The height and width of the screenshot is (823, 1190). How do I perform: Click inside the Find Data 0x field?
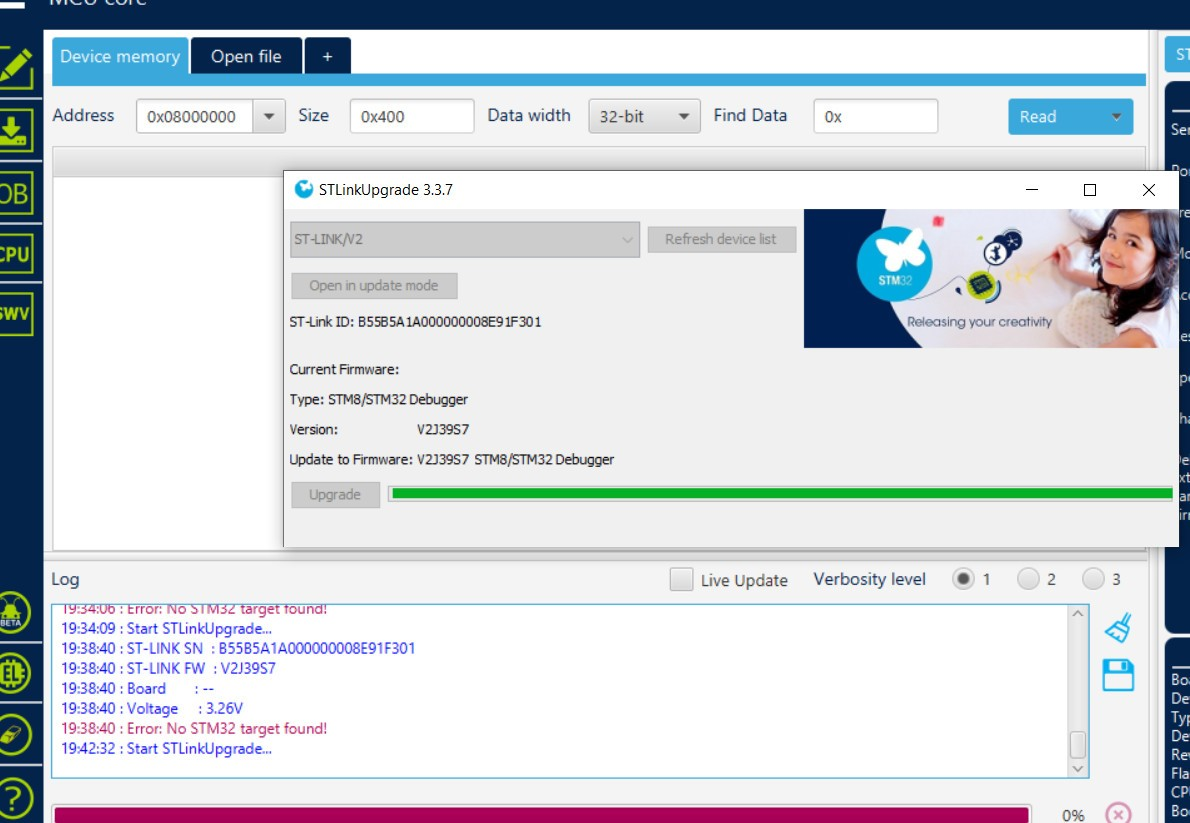876,116
